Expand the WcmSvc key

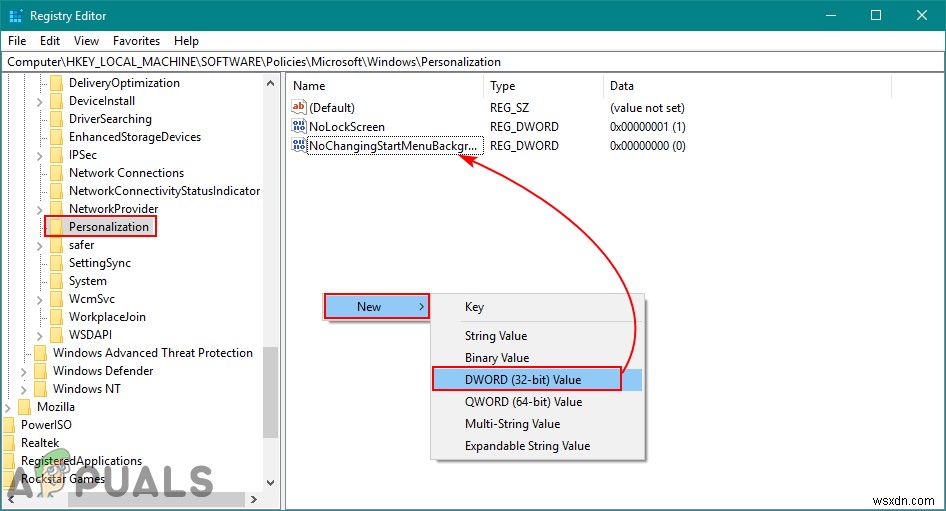pyautogui.click(x=40, y=299)
